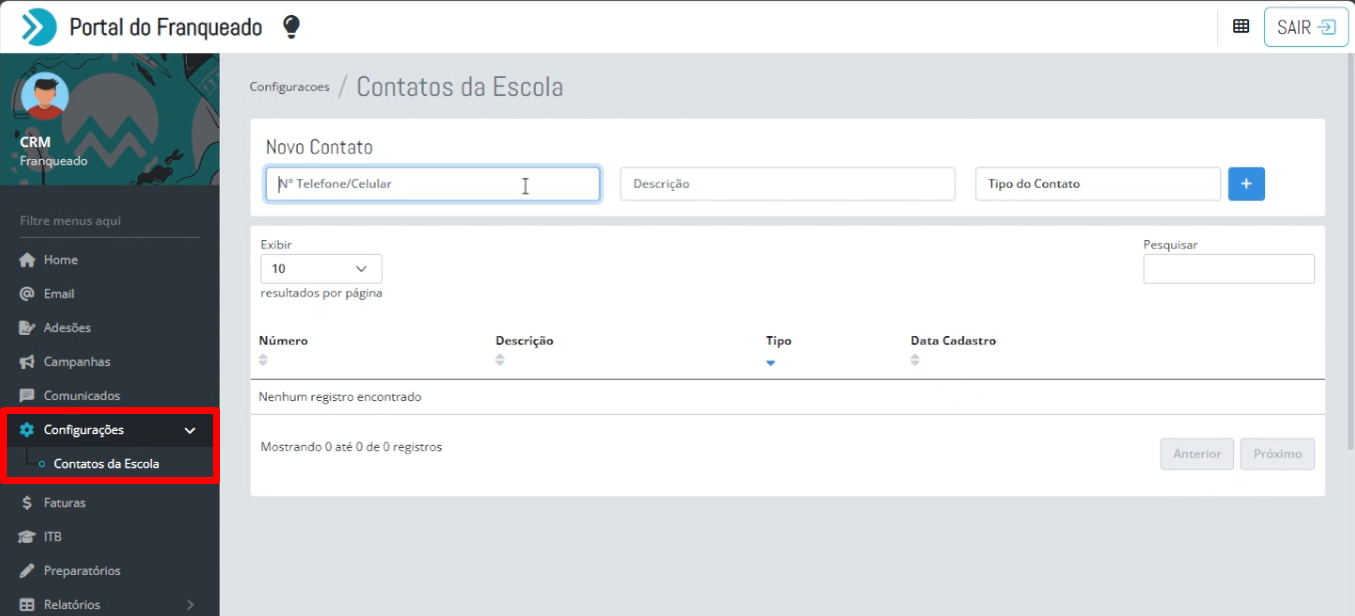
Task: Click the Campanhas megaphone icon
Action: [x=27, y=362]
